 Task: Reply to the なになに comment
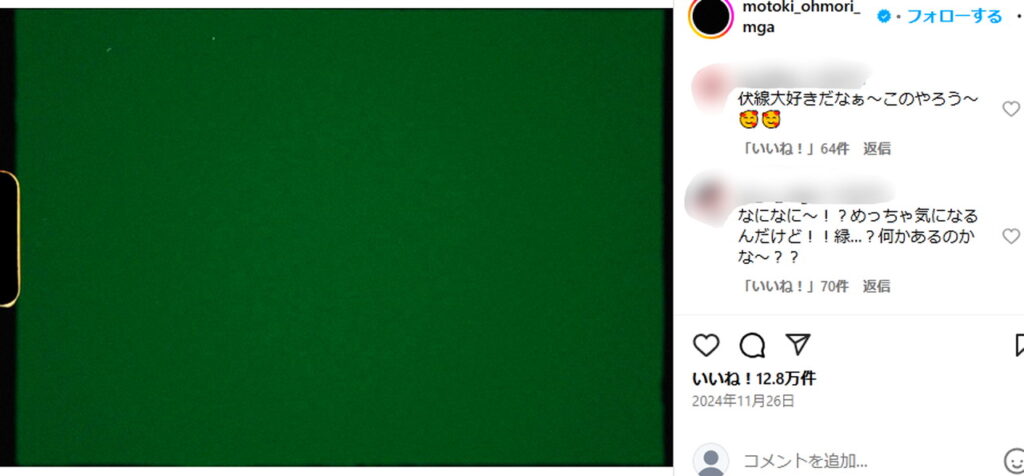coord(877,286)
